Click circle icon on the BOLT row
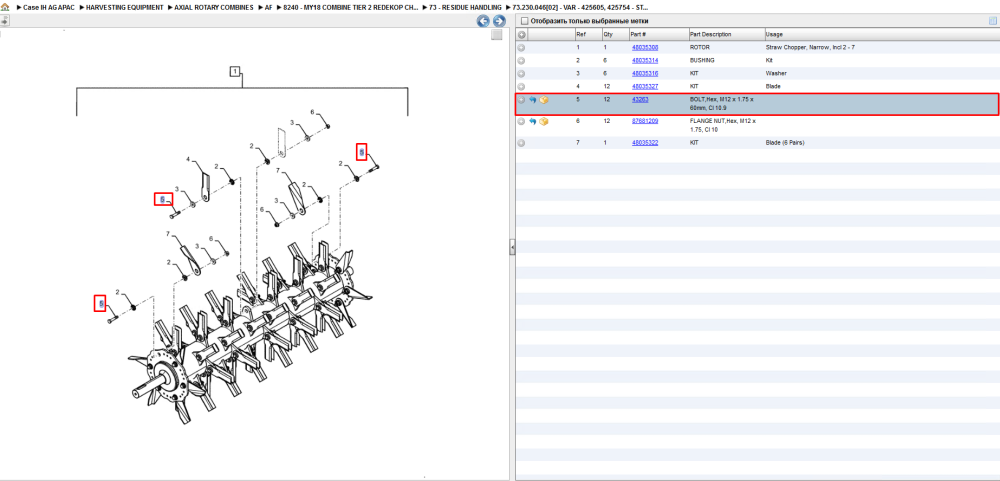The height and width of the screenshot is (481, 1000). [x=521, y=100]
